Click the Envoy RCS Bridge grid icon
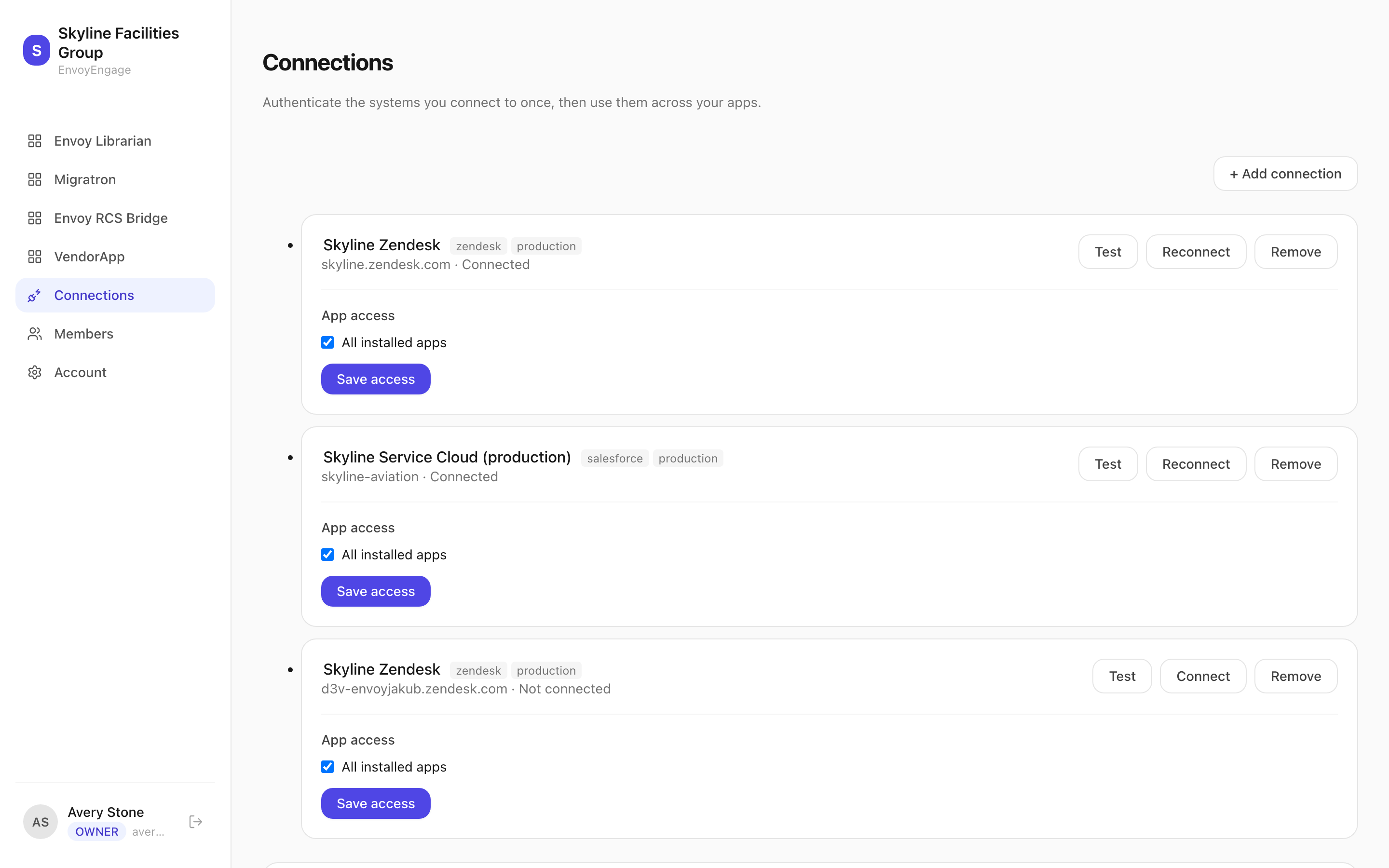1389x868 pixels. (34, 217)
